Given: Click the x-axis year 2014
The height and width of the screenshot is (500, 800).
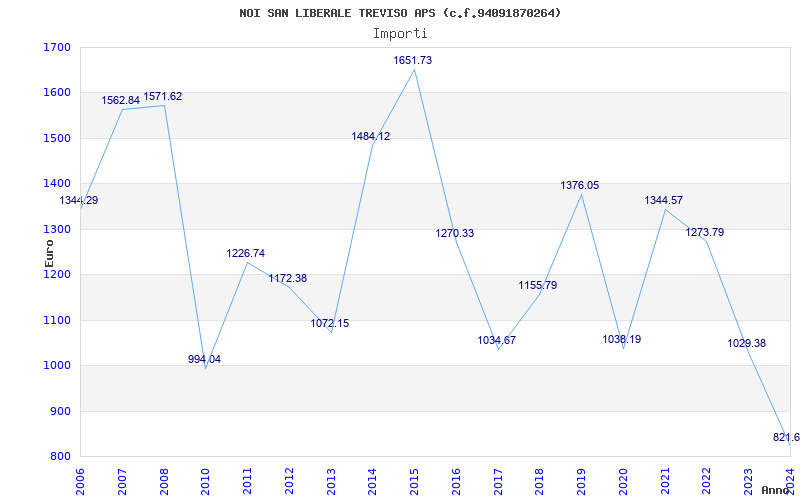Looking at the screenshot, I should point(373,482).
